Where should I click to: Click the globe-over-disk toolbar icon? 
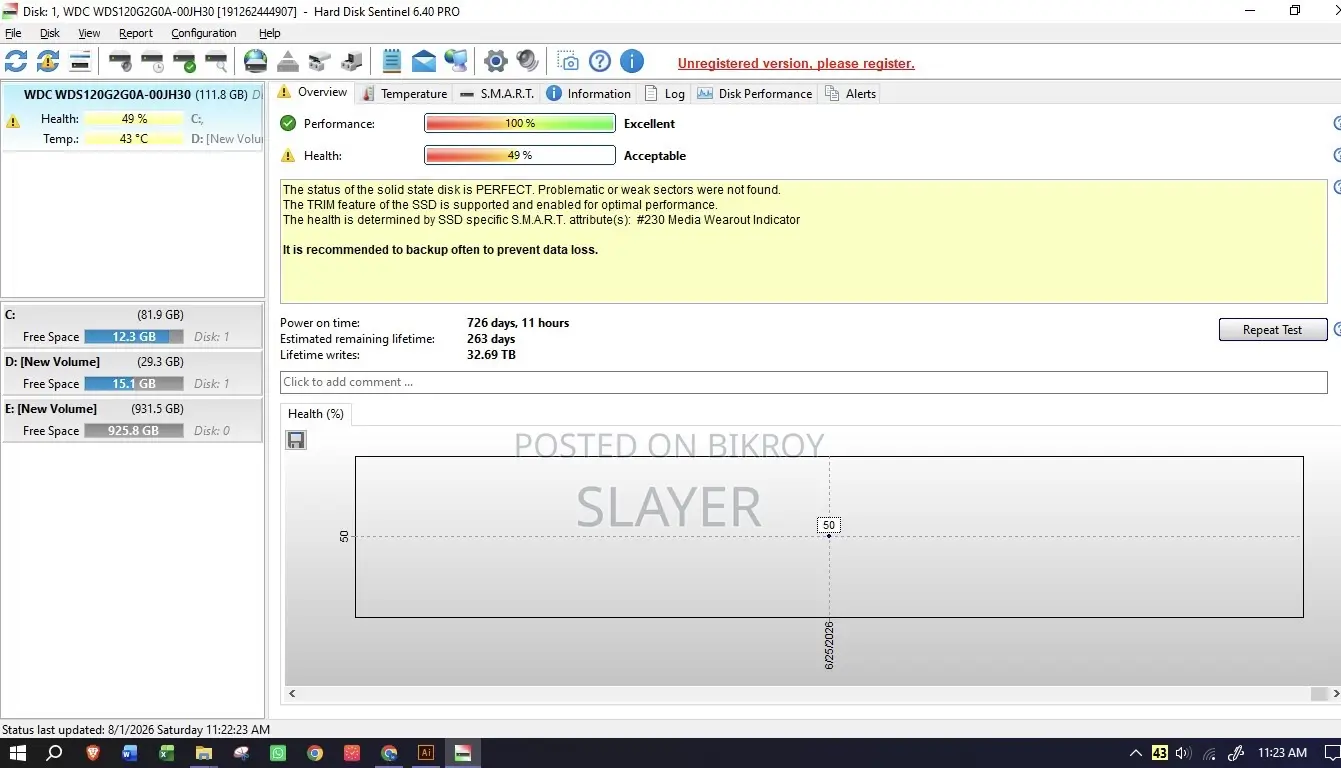256,62
